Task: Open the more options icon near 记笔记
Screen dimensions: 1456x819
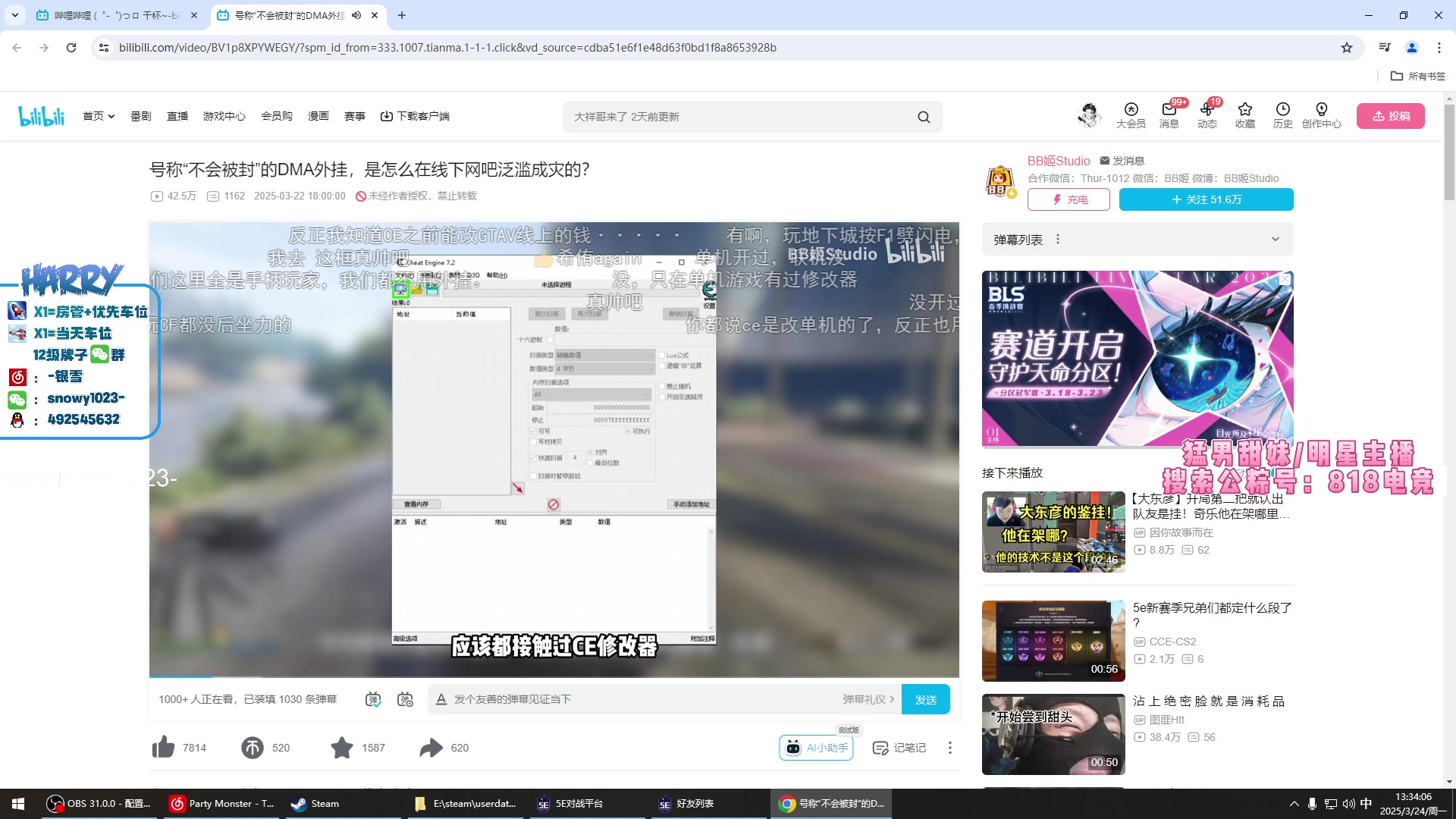Action: coord(950,748)
